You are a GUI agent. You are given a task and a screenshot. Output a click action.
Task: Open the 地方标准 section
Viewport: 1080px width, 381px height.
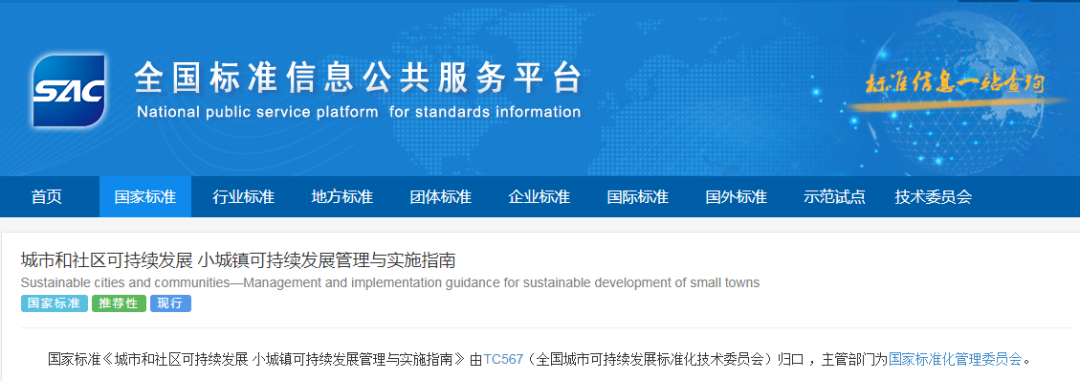[342, 196]
